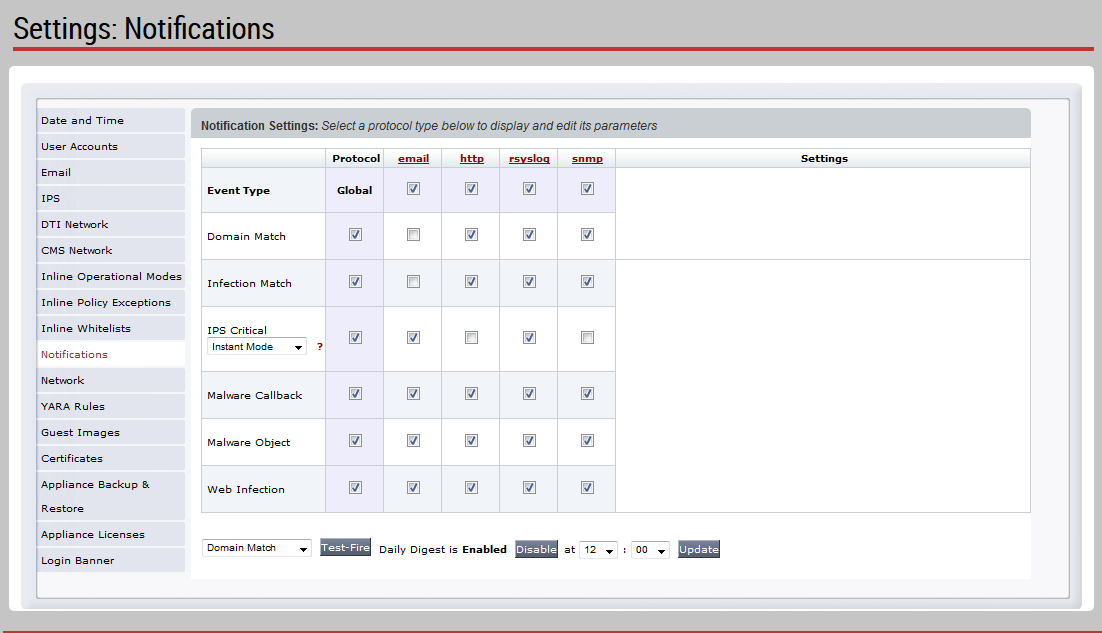1102x633 pixels.
Task: Open Domain Match test event dropdown
Action: (x=257, y=548)
